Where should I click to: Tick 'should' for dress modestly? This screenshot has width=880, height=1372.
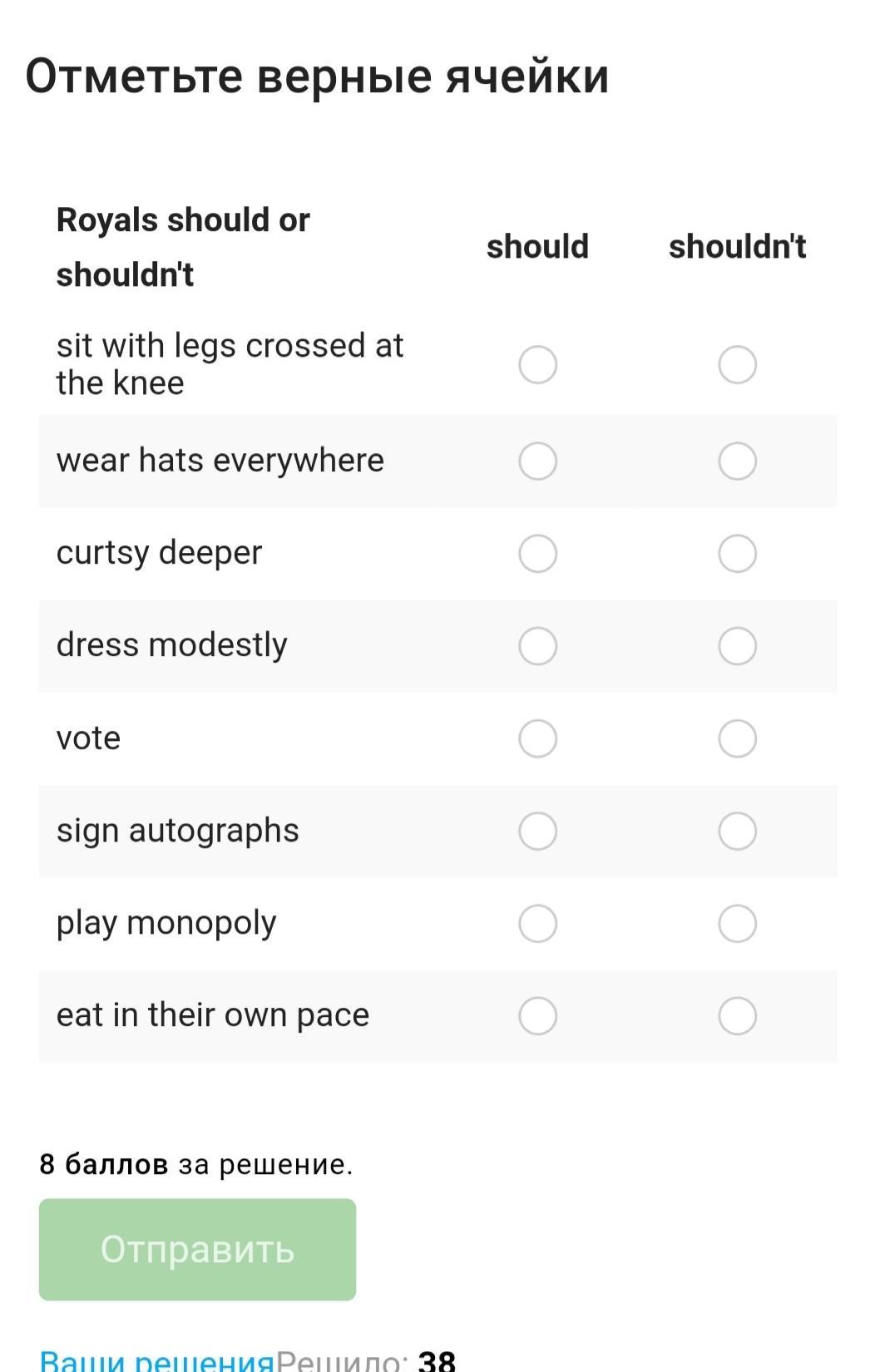point(537,646)
